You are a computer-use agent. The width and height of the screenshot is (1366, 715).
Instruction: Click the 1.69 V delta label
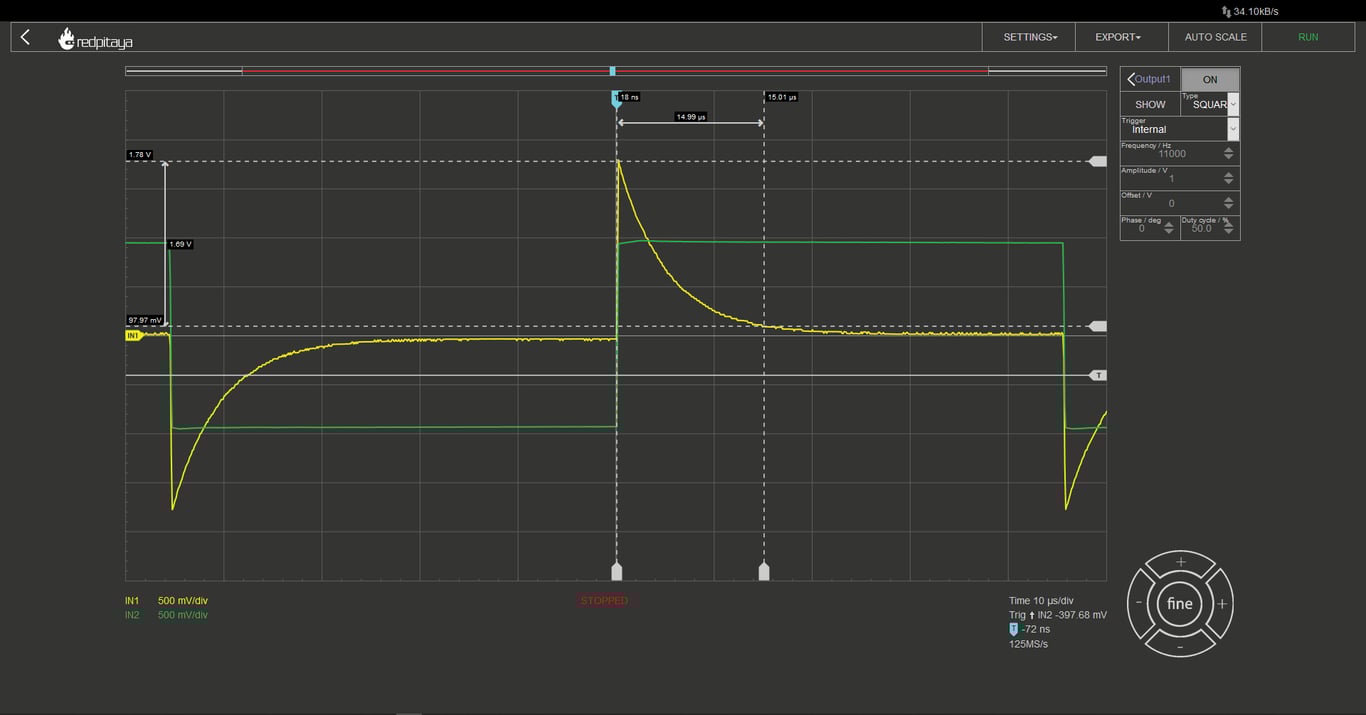click(180, 244)
